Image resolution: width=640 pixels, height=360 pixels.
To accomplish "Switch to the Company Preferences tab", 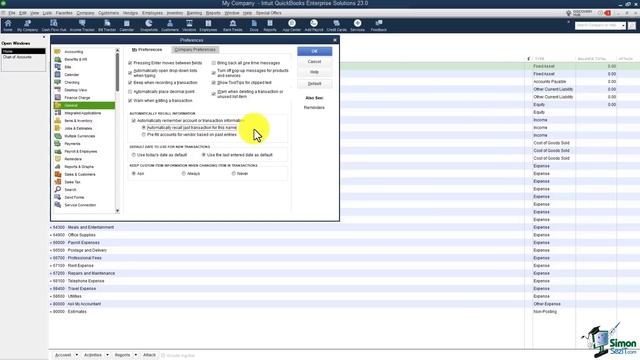I will tap(195, 50).
